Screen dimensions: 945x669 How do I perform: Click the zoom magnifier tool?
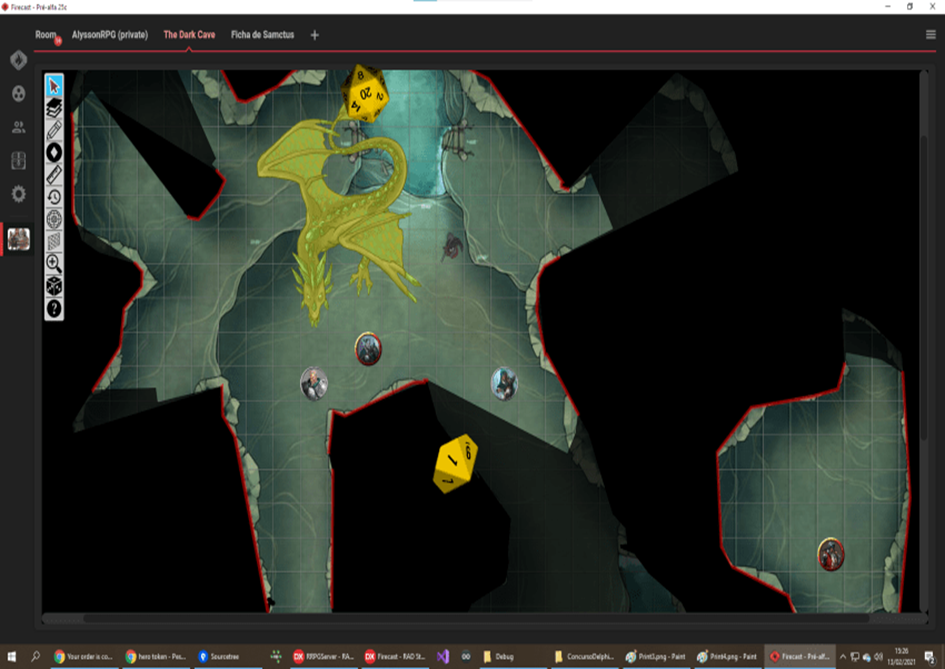tap(54, 264)
